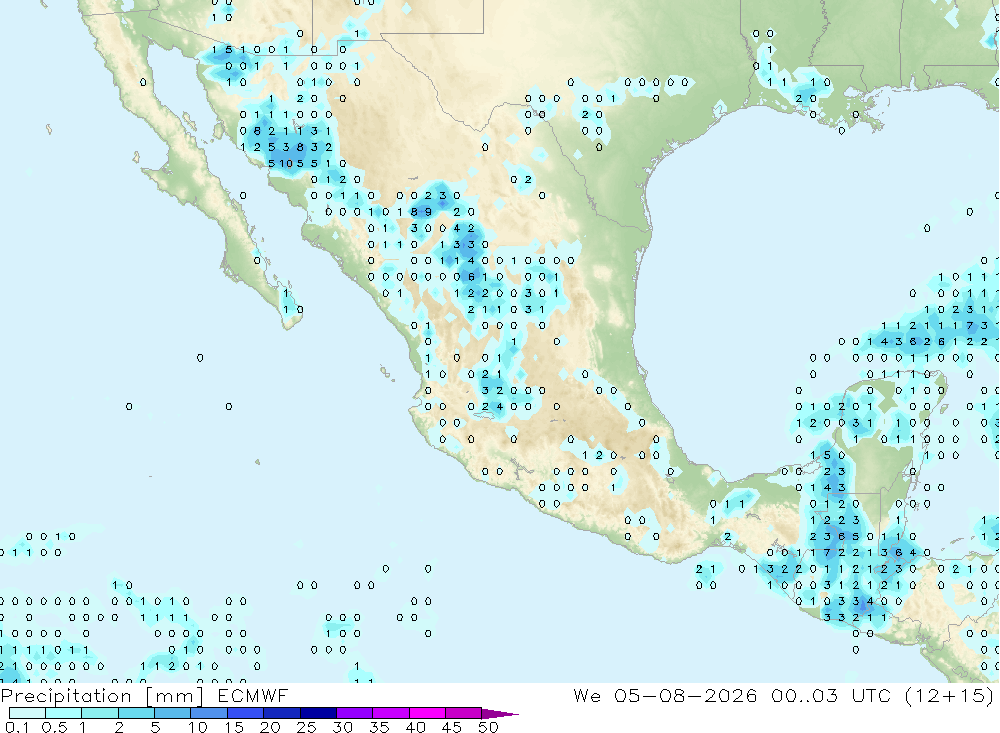Image resolution: width=1000 pixels, height=733 pixels.
Task: Click the legend value "45"
Action: (x=452, y=727)
